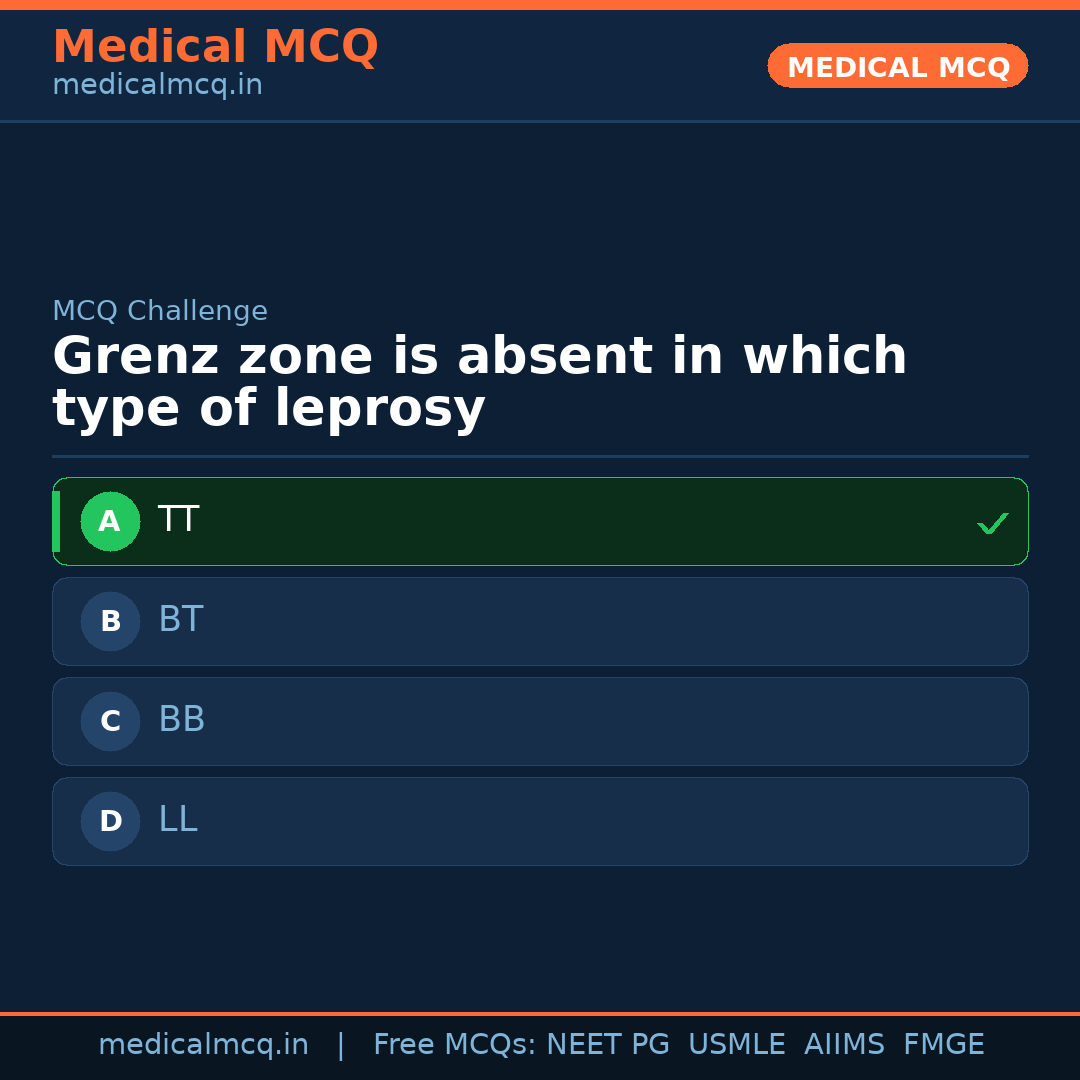This screenshot has width=1080, height=1080.
Task: Pick the BB answer text
Action: [182, 720]
